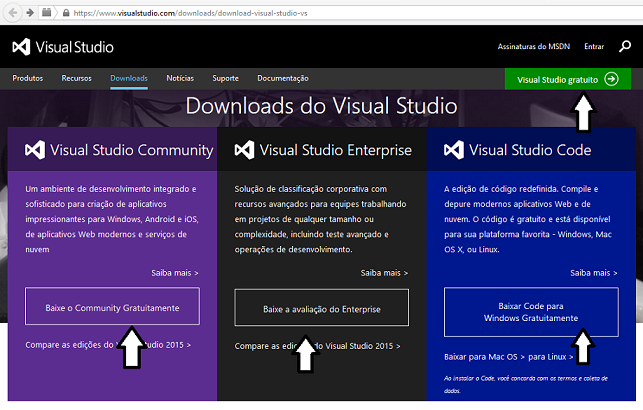Open the Documentação menu item
The height and width of the screenshot is (410, 643).
click(x=289, y=78)
